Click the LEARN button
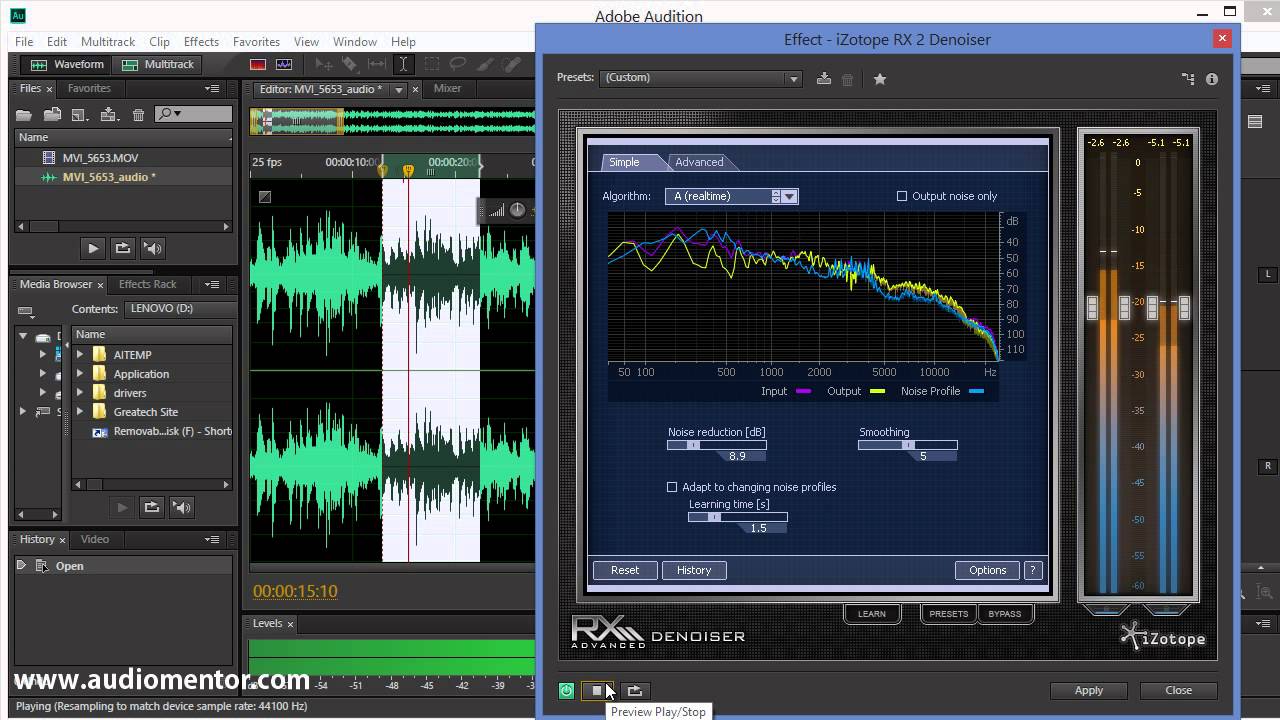 click(872, 614)
